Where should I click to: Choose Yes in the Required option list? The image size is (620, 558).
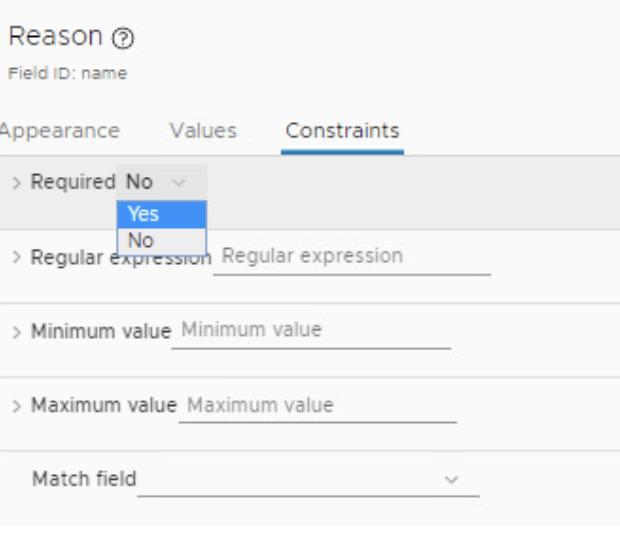(x=161, y=214)
